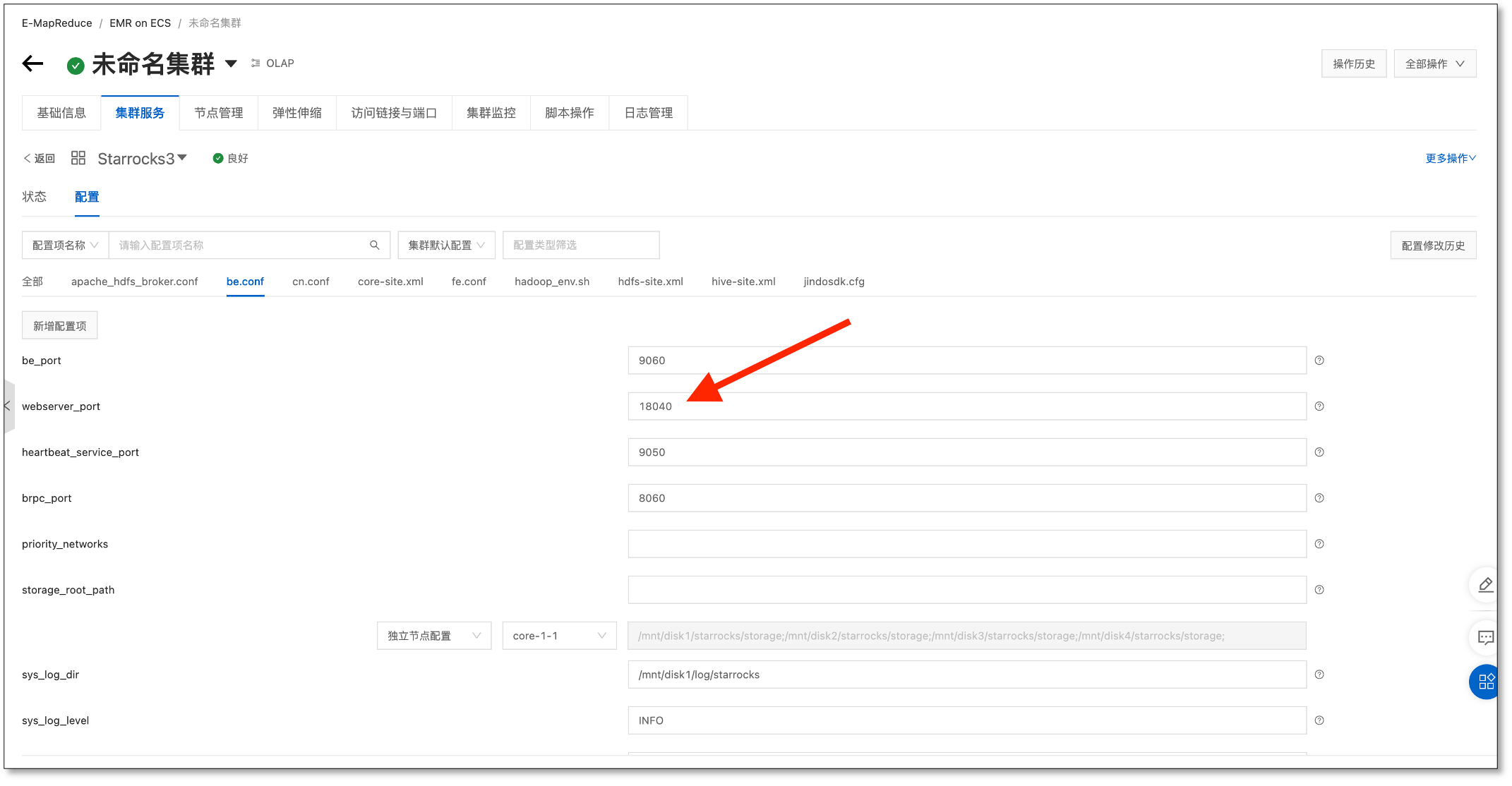The image size is (1512, 786).
Task: Switch to the 节点管理 tab
Action: tap(219, 113)
